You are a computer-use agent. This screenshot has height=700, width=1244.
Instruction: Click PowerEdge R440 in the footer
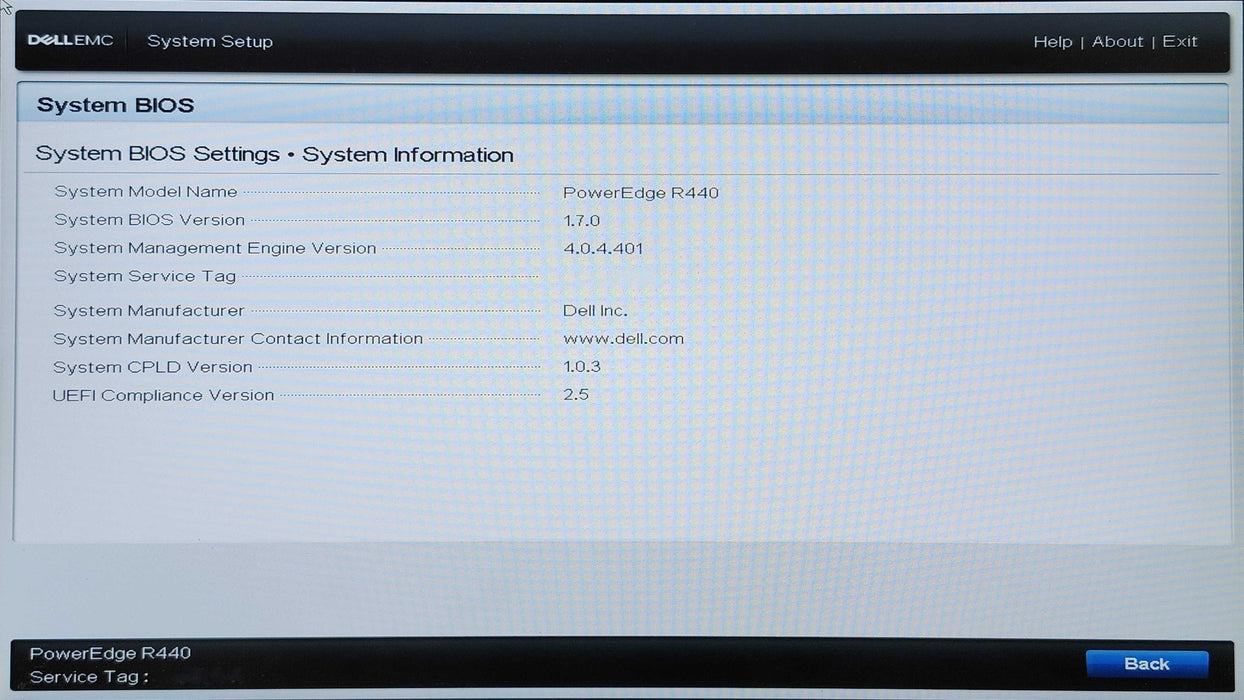coord(110,652)
